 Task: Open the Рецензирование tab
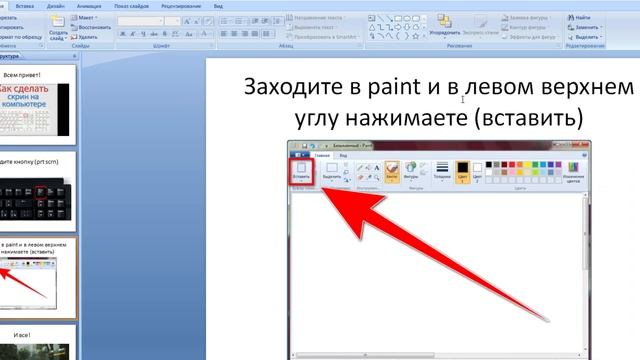pos(181,6)
